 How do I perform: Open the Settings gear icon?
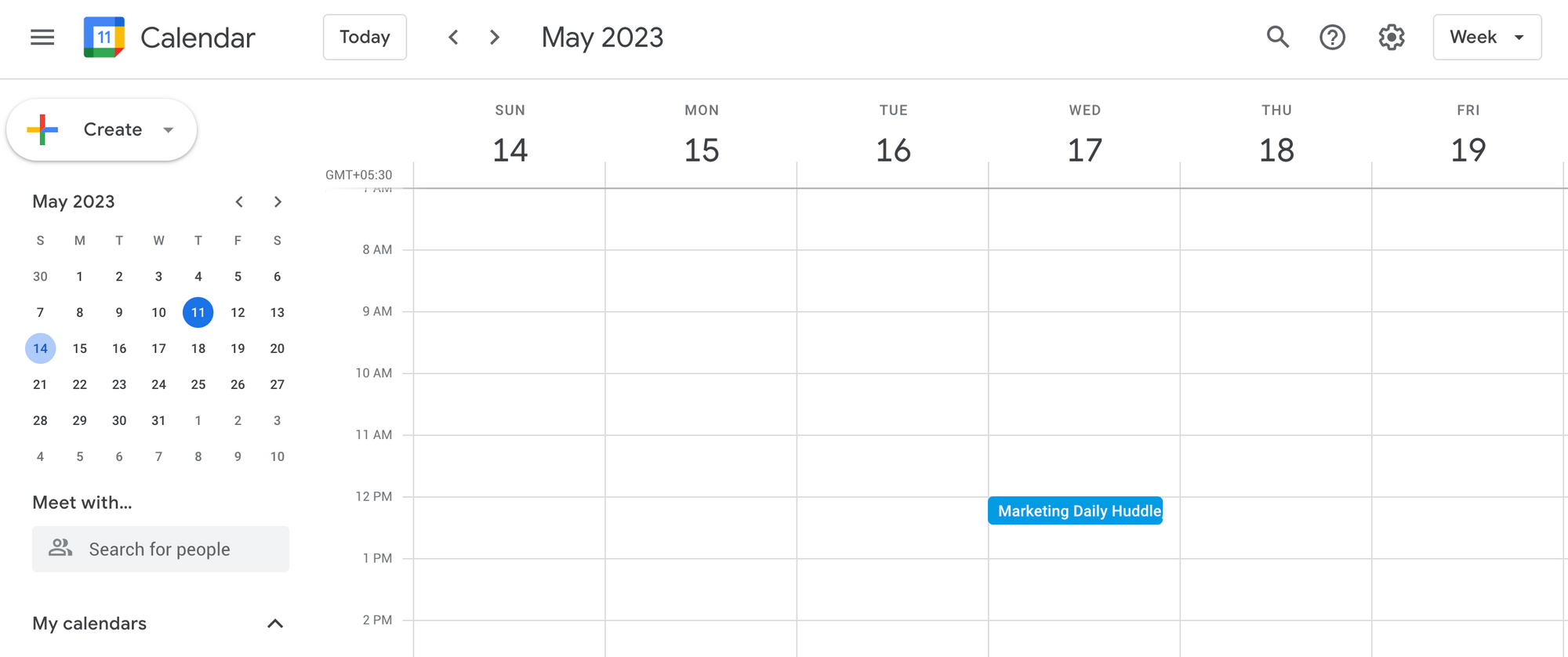[x=1392, y=37]
